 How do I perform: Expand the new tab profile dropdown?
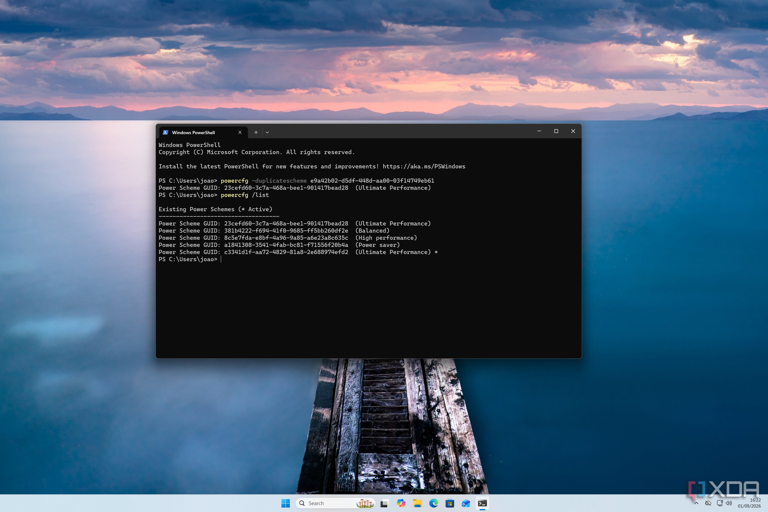pyautogui.click(x=267, y=132)
